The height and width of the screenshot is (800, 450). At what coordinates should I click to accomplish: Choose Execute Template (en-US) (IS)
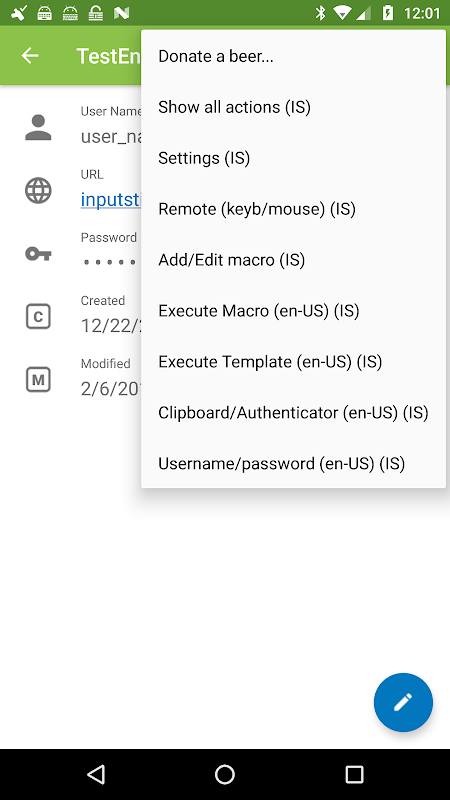tap(293, 362)
